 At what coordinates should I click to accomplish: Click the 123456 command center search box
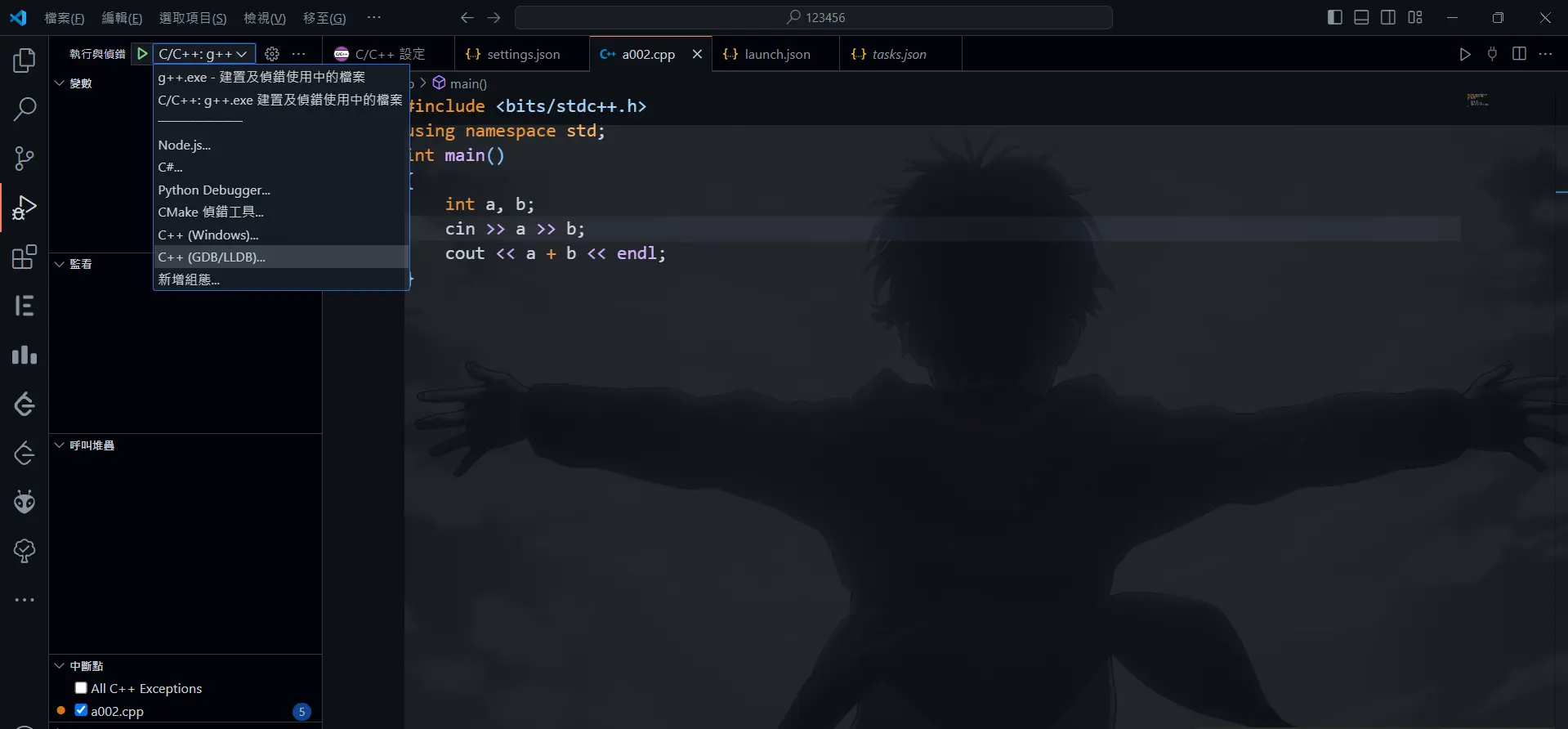814,17
